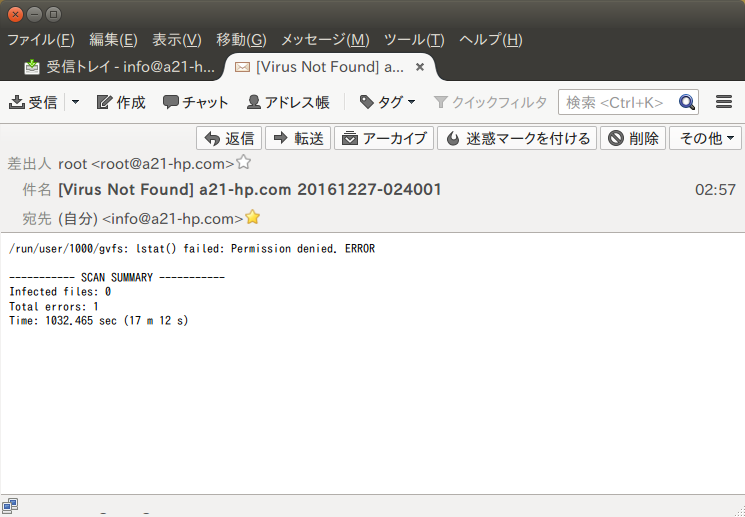Expand the 受信 dropdown arrow
The width and height of the screenshot is (745, 517).
click(75, 102)
